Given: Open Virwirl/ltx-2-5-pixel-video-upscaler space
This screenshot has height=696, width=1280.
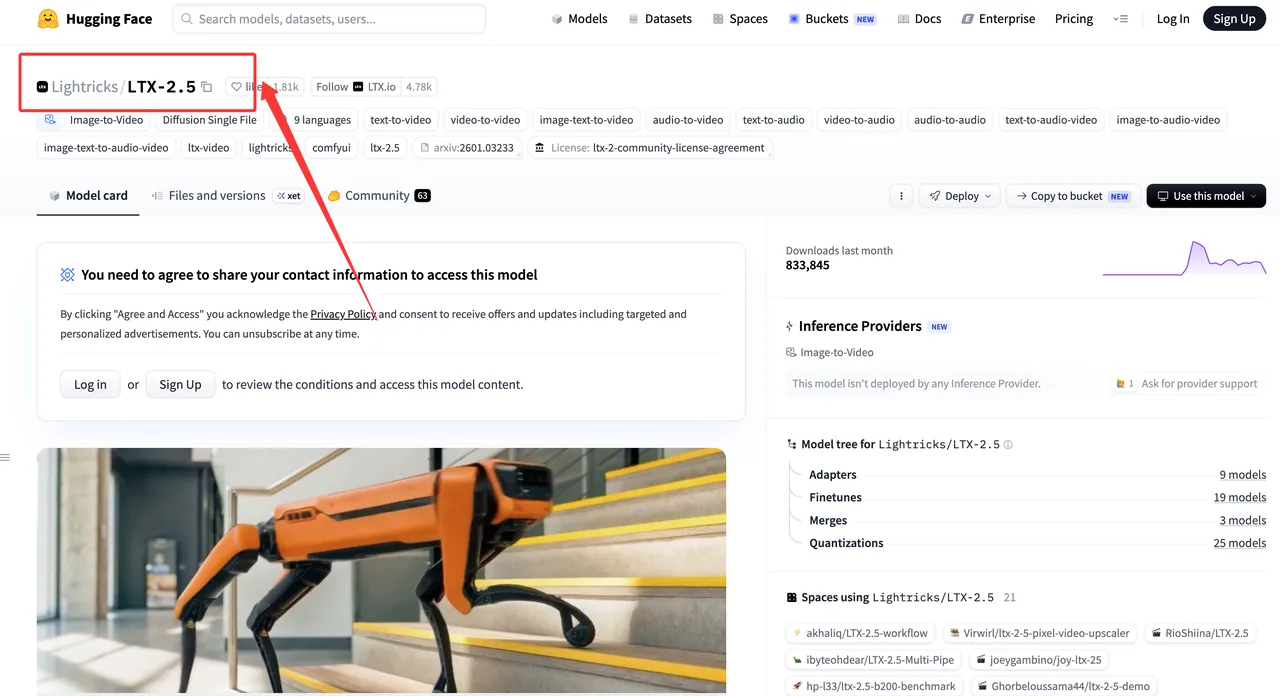Looking at the screenshot, I should (x=1040, y=633).
